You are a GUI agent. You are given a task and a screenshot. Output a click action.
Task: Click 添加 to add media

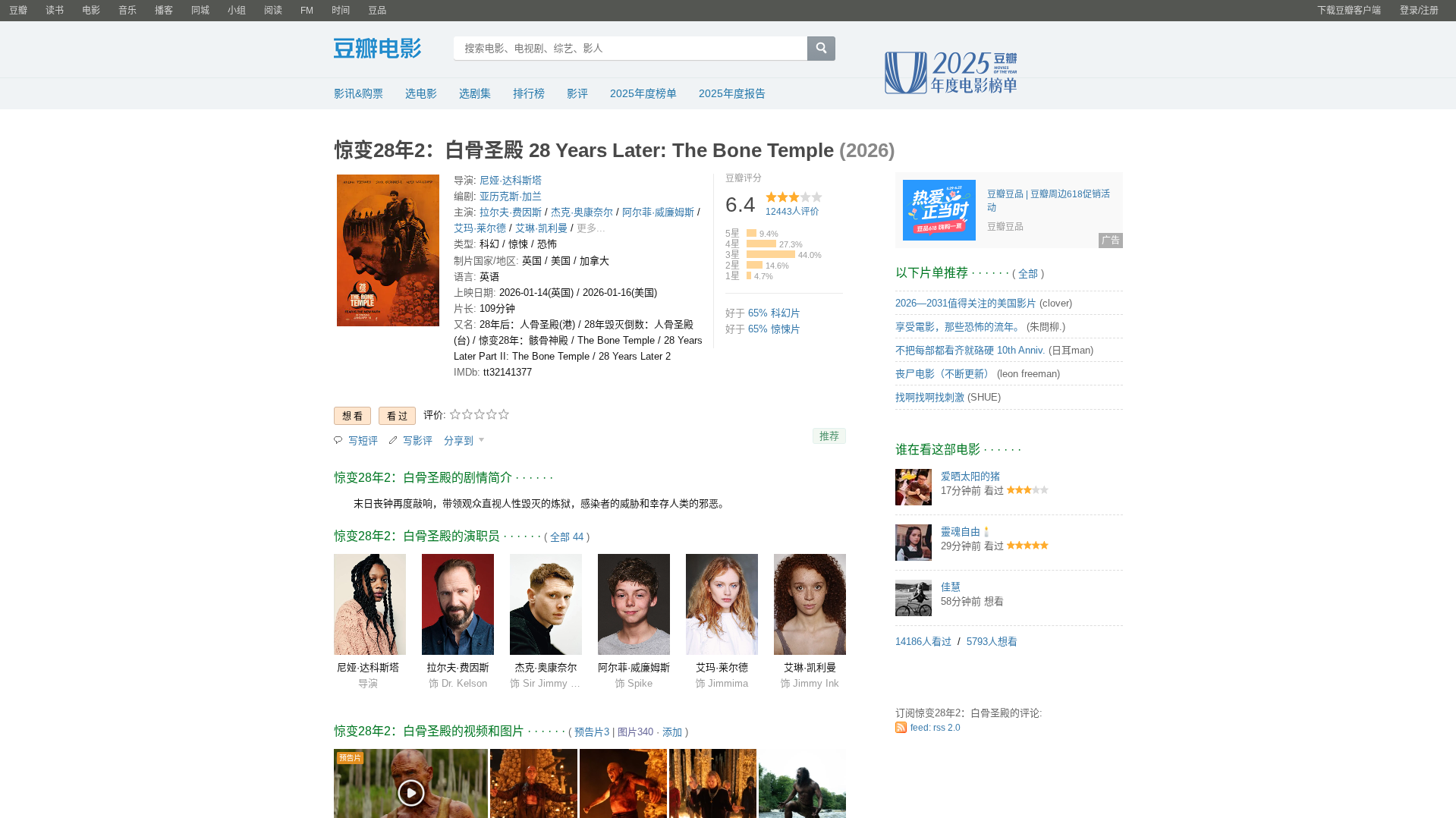click(672, 732)
